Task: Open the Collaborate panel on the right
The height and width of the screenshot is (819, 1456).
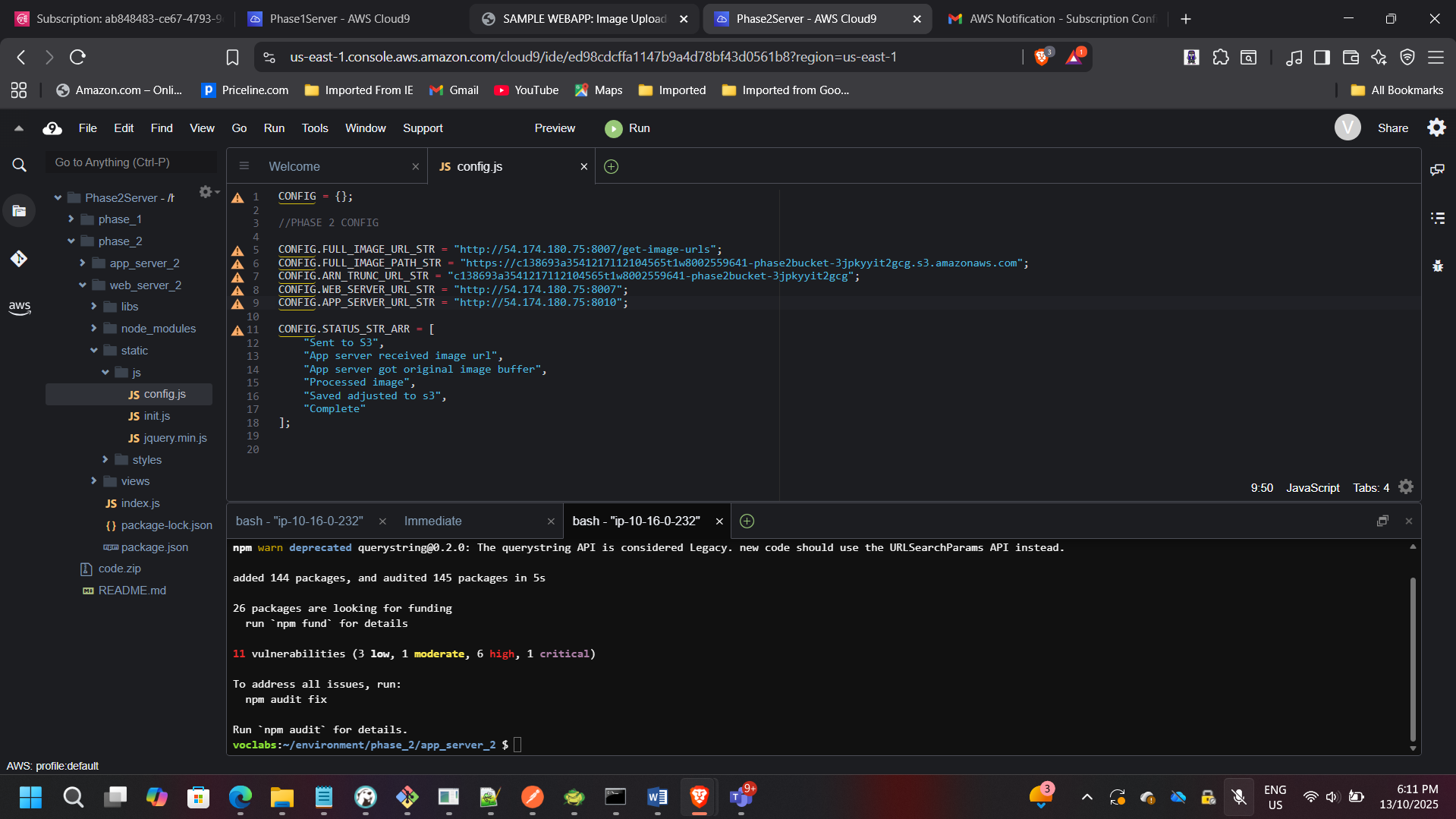Action: (x=1438, y=169)
